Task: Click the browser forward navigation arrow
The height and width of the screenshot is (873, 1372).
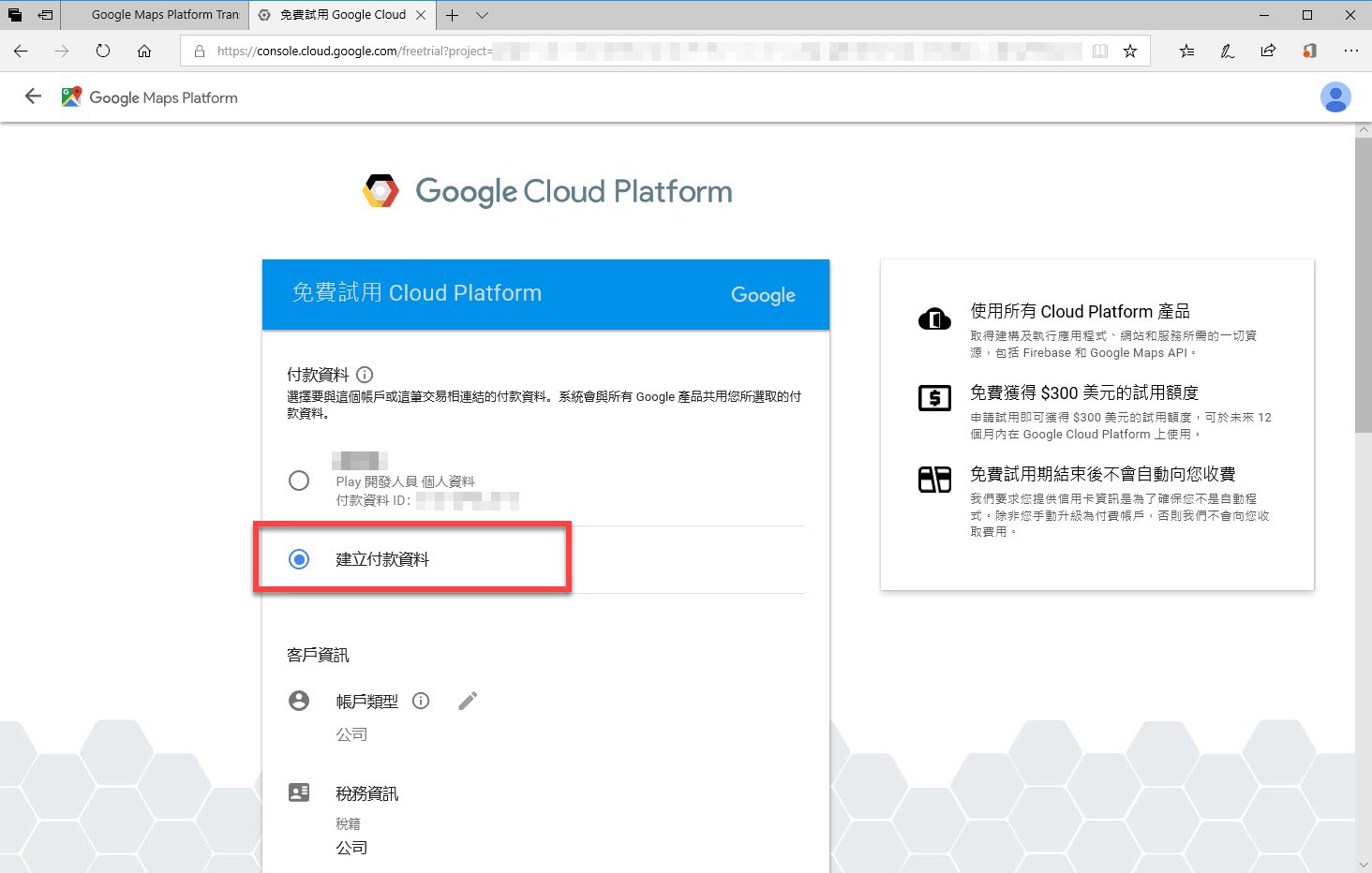Action: (62, 51)
